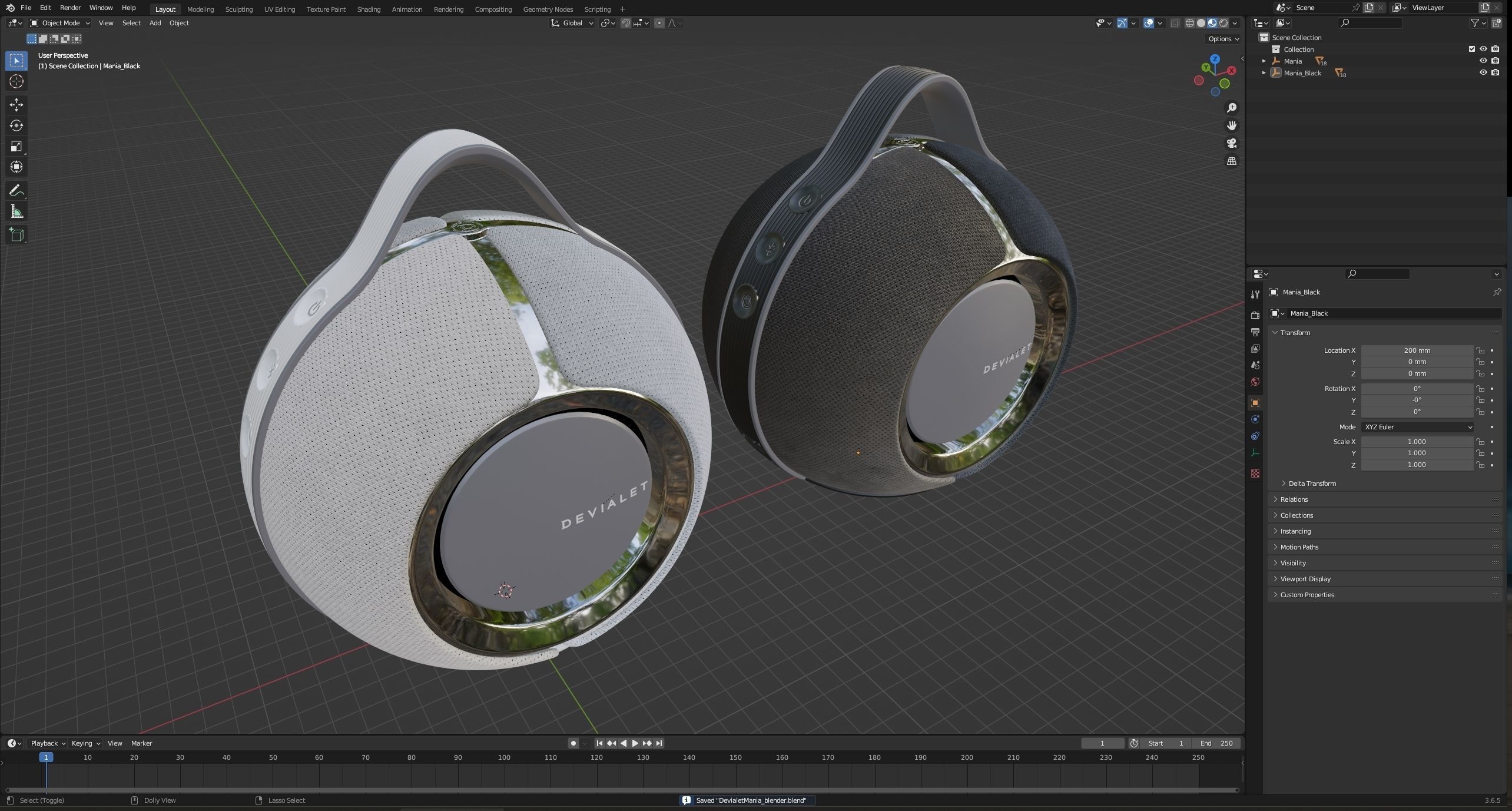
Task: Toggle auto keying record button
Action: pos(573,743)
